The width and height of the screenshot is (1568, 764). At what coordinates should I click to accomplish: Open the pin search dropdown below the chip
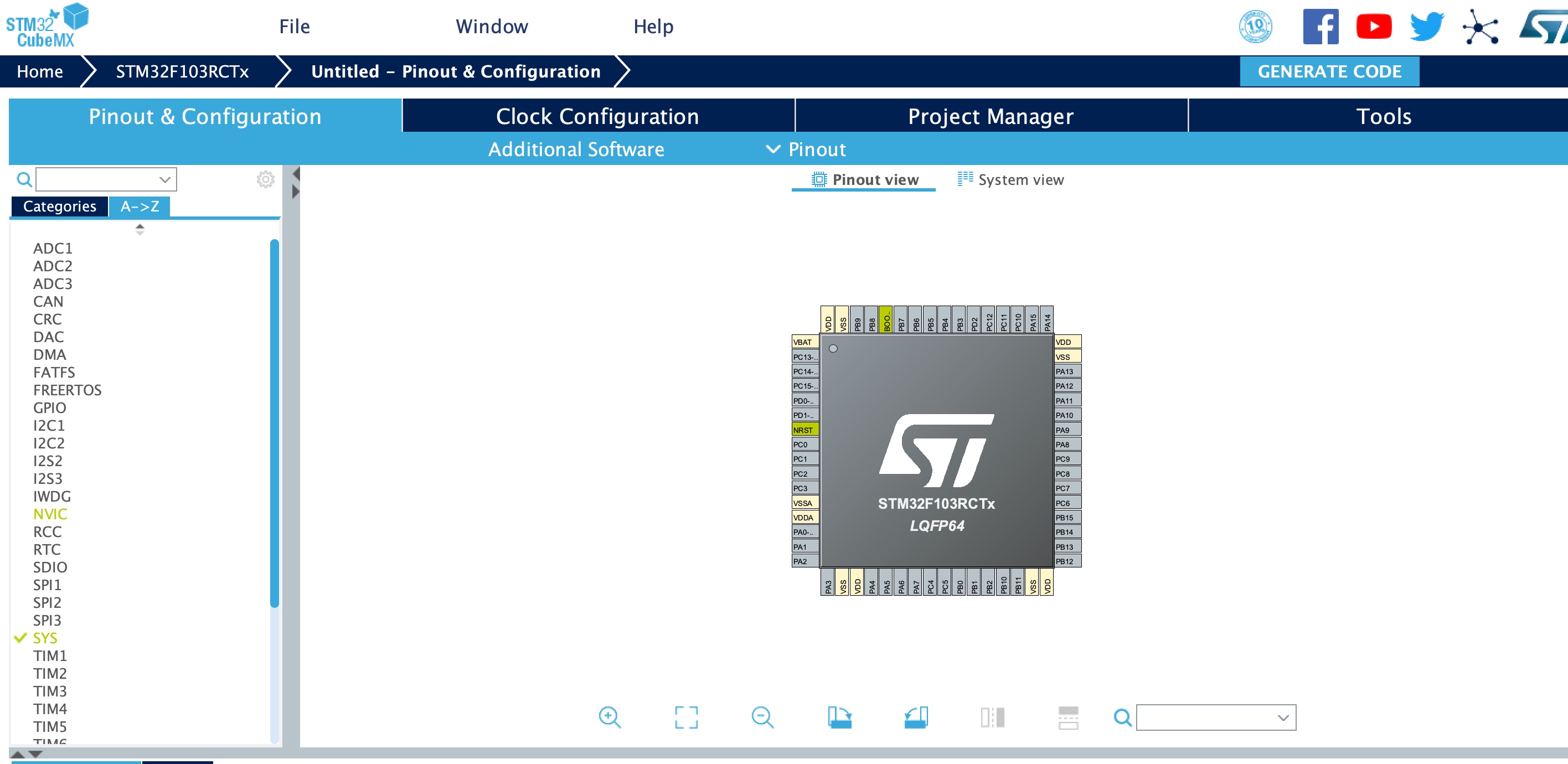click(1283, 717)
